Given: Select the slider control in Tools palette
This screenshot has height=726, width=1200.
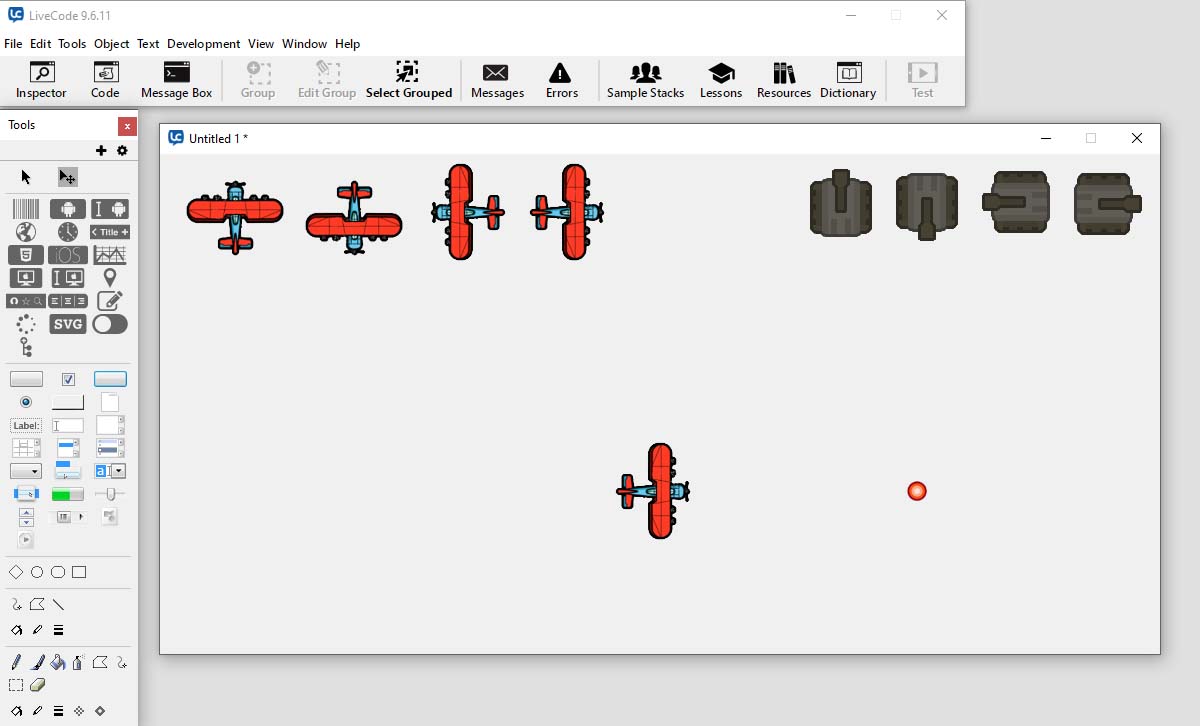Looking at the screenshot, I should 110,494.
